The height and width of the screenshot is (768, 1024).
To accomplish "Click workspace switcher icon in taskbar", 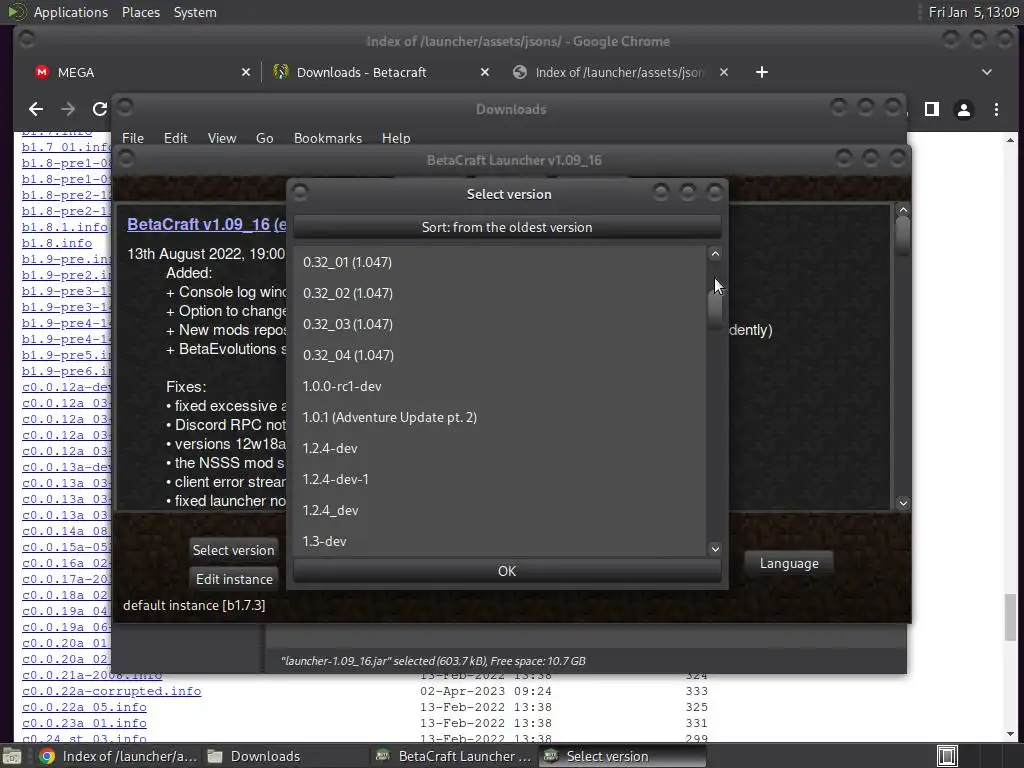I will [x=948, y=756].
